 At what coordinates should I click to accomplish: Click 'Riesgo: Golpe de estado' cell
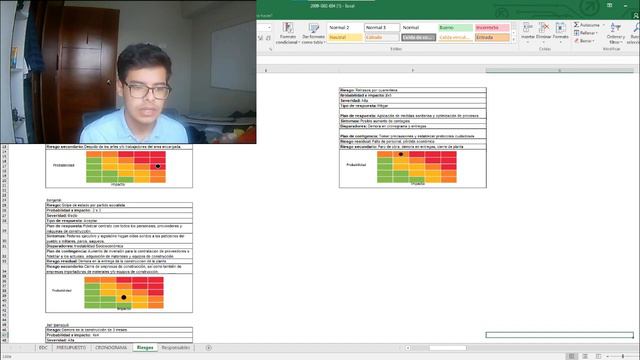click(x=119, y=205)
